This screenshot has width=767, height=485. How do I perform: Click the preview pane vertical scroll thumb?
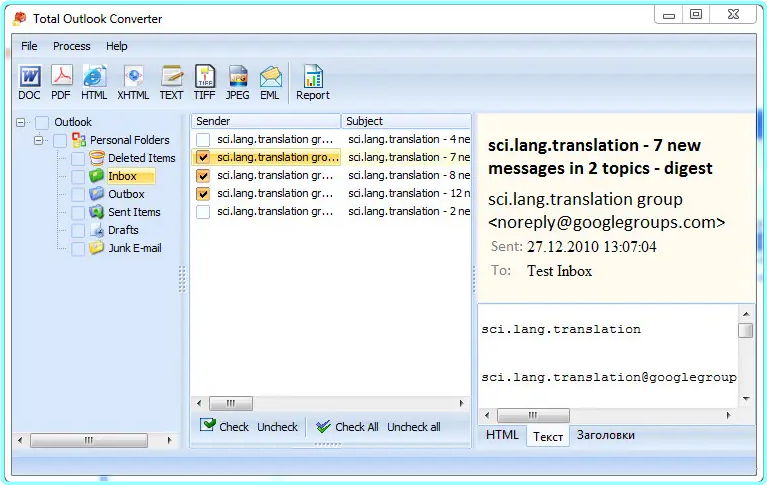[x=745, y=330]
